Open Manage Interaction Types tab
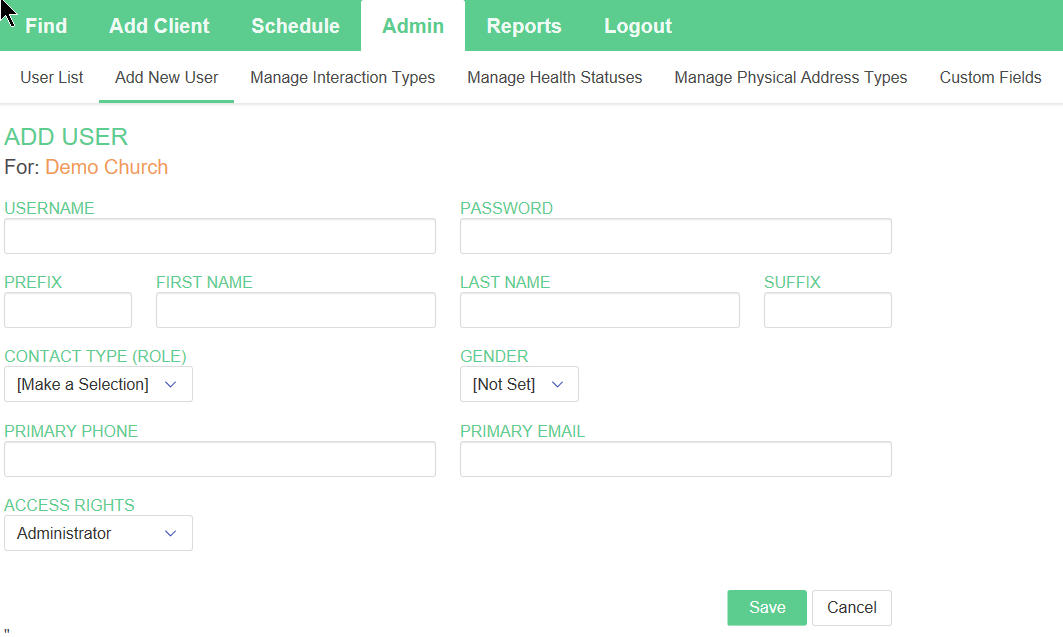Image resolution: width=1063 pixels, height=637 pixels. (x=342, y=77)
